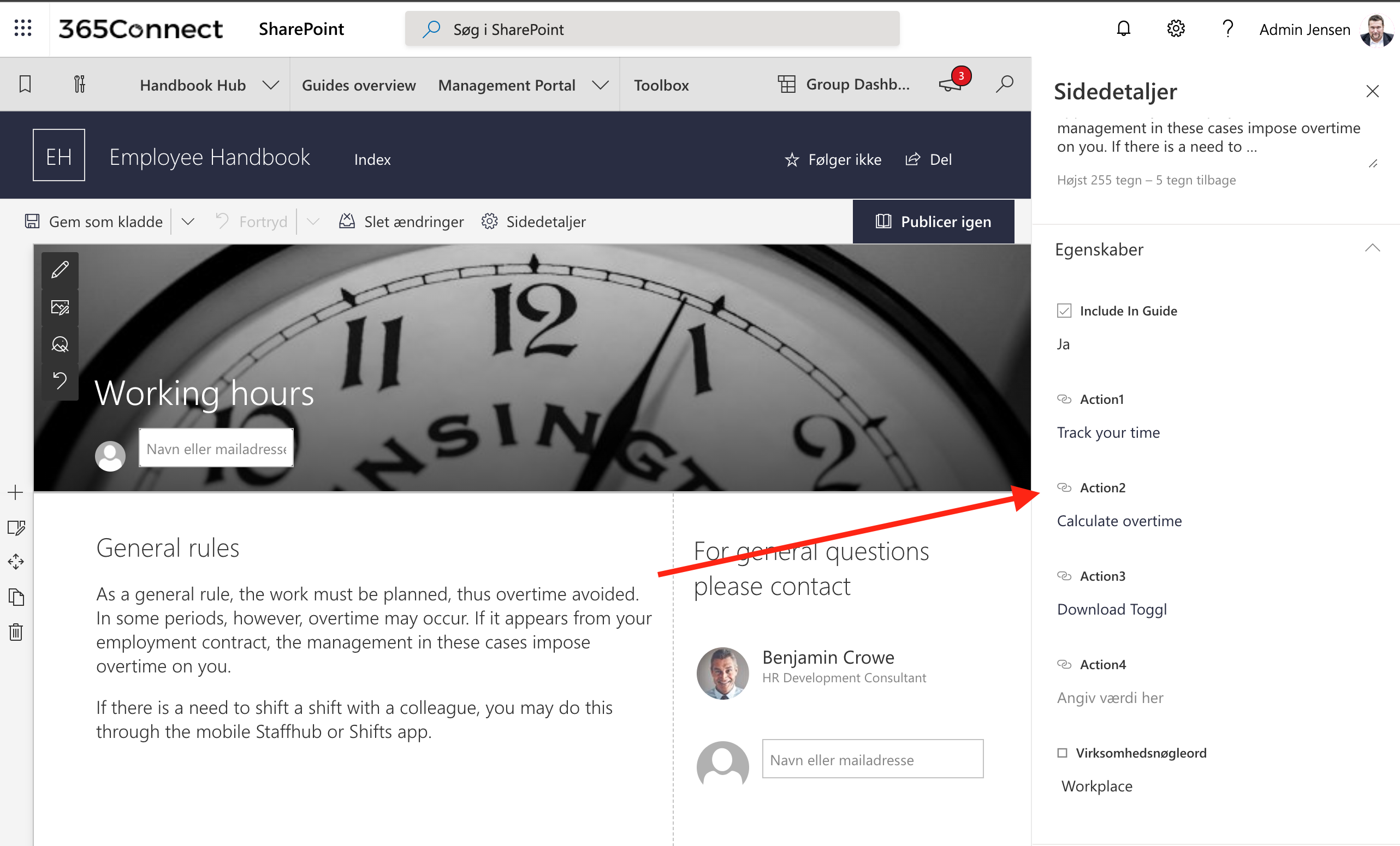Click the focal point icon in title toolbar
The height and width of the screenshot is (846, 1400).
60,344
